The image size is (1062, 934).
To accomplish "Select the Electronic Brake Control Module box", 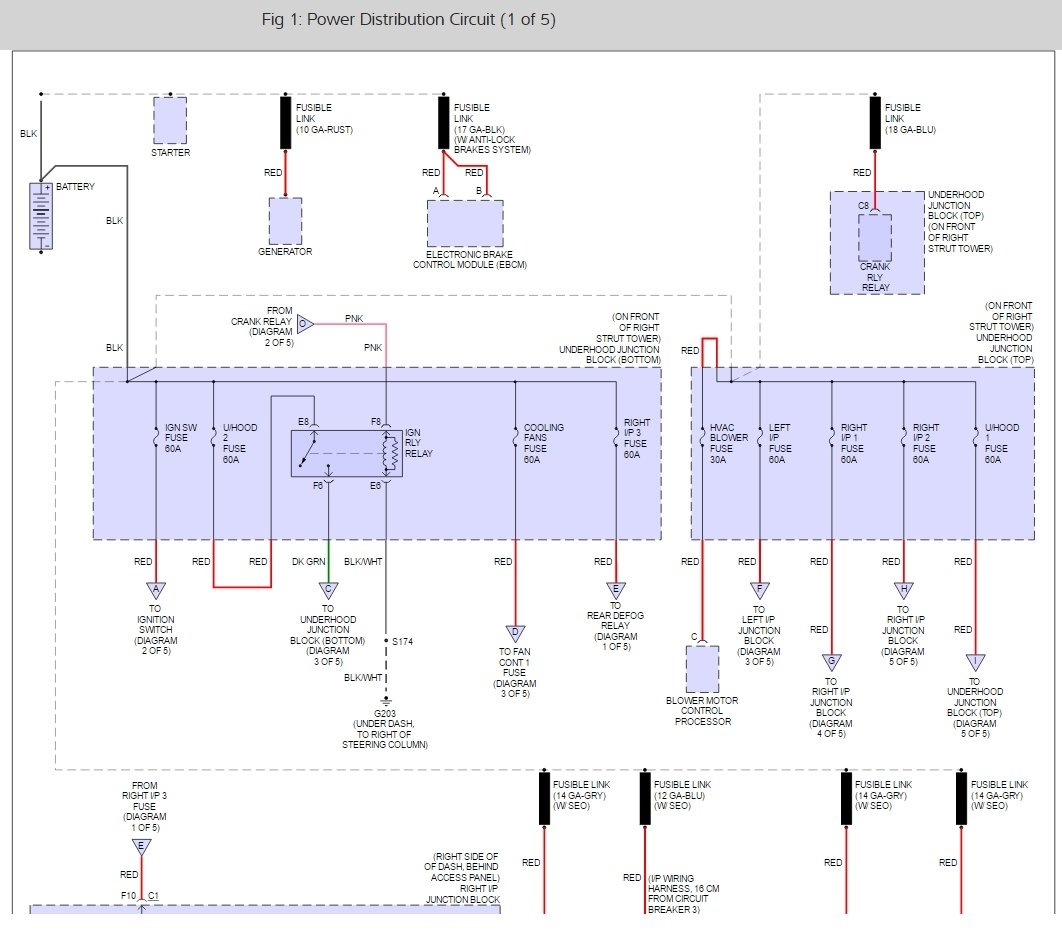I will 465,223.
